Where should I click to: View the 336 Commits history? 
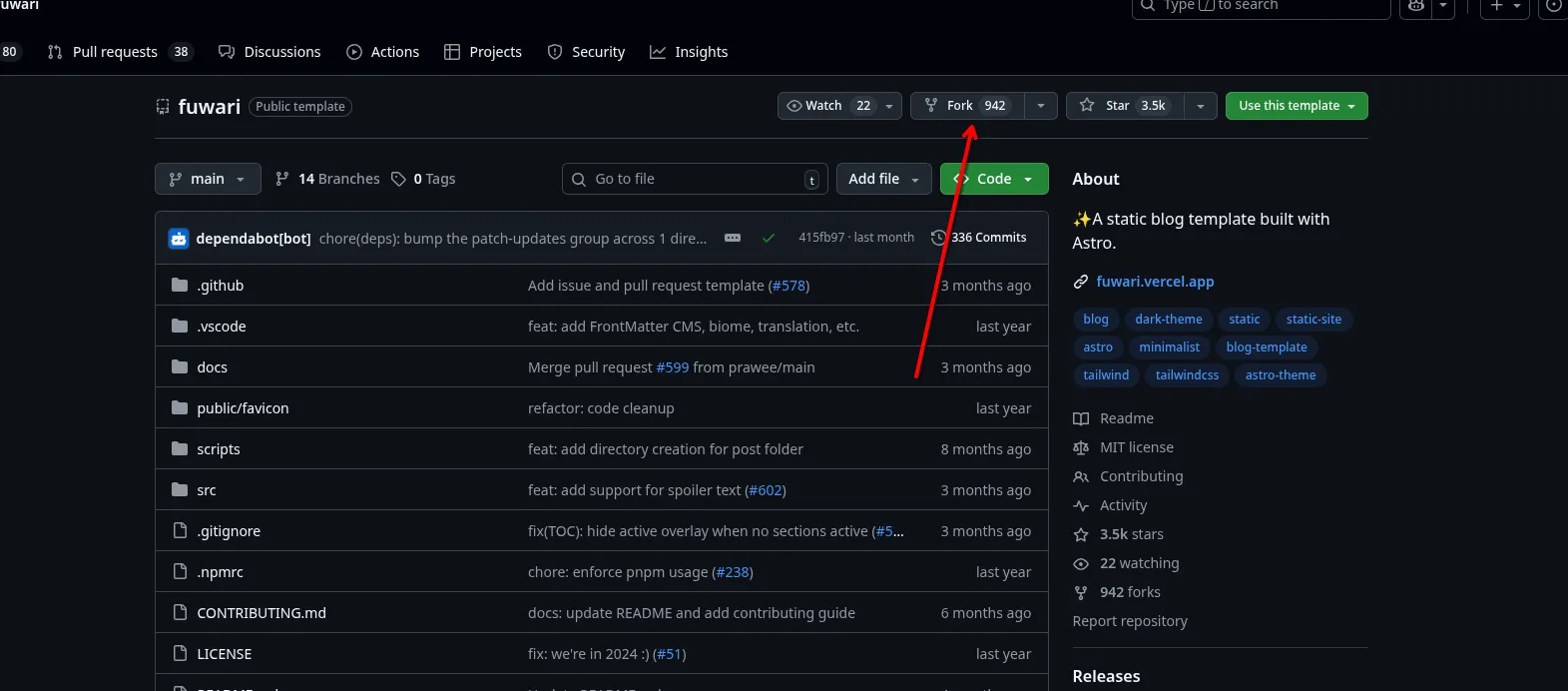(978, 238)
